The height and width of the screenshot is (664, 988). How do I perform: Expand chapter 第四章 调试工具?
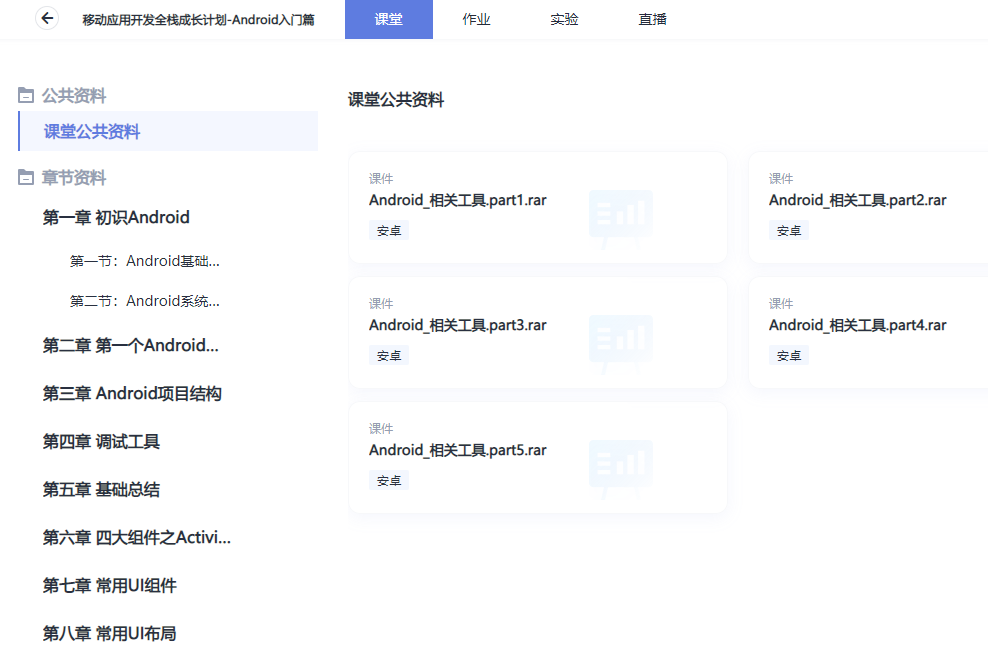point(101,442)
